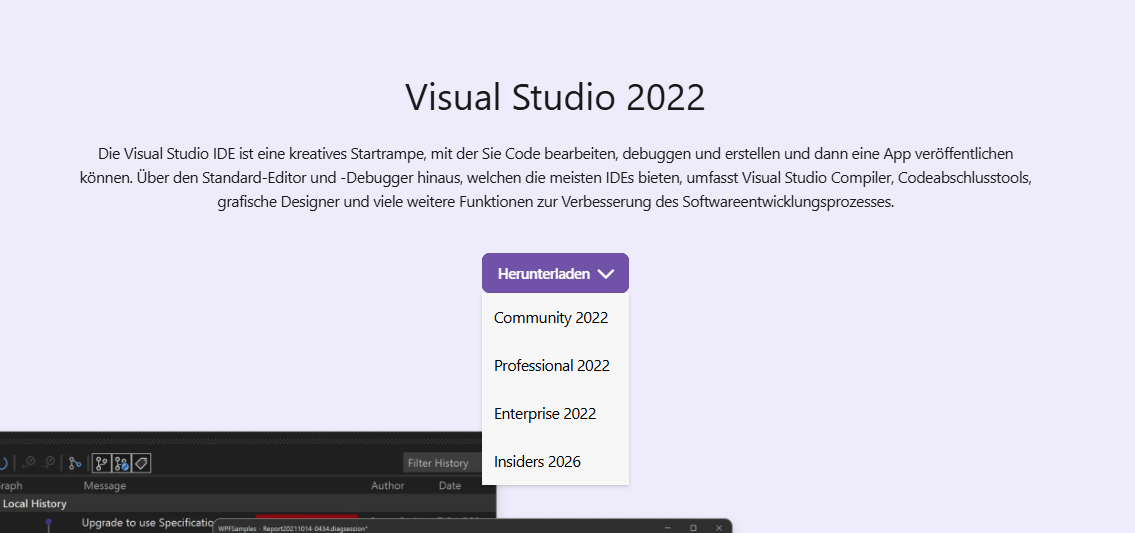Minimize the WPFSamples diagsession window
The image size is (1135, 533).
point(667,527)
